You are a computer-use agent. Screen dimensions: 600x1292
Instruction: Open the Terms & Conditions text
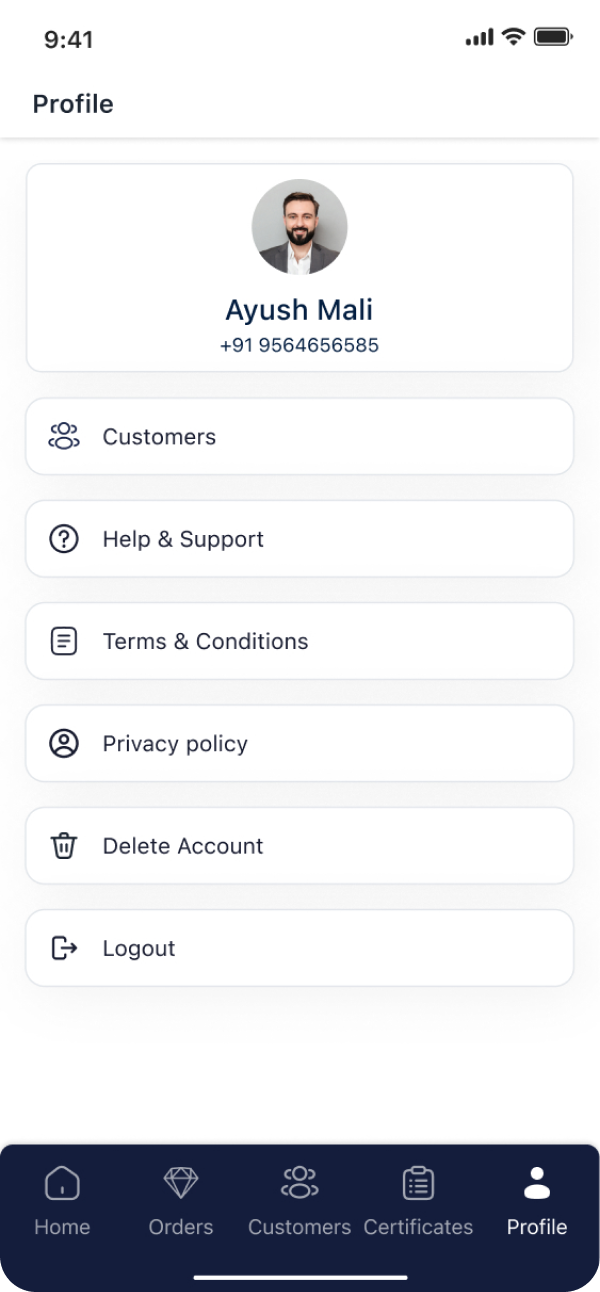205,641
